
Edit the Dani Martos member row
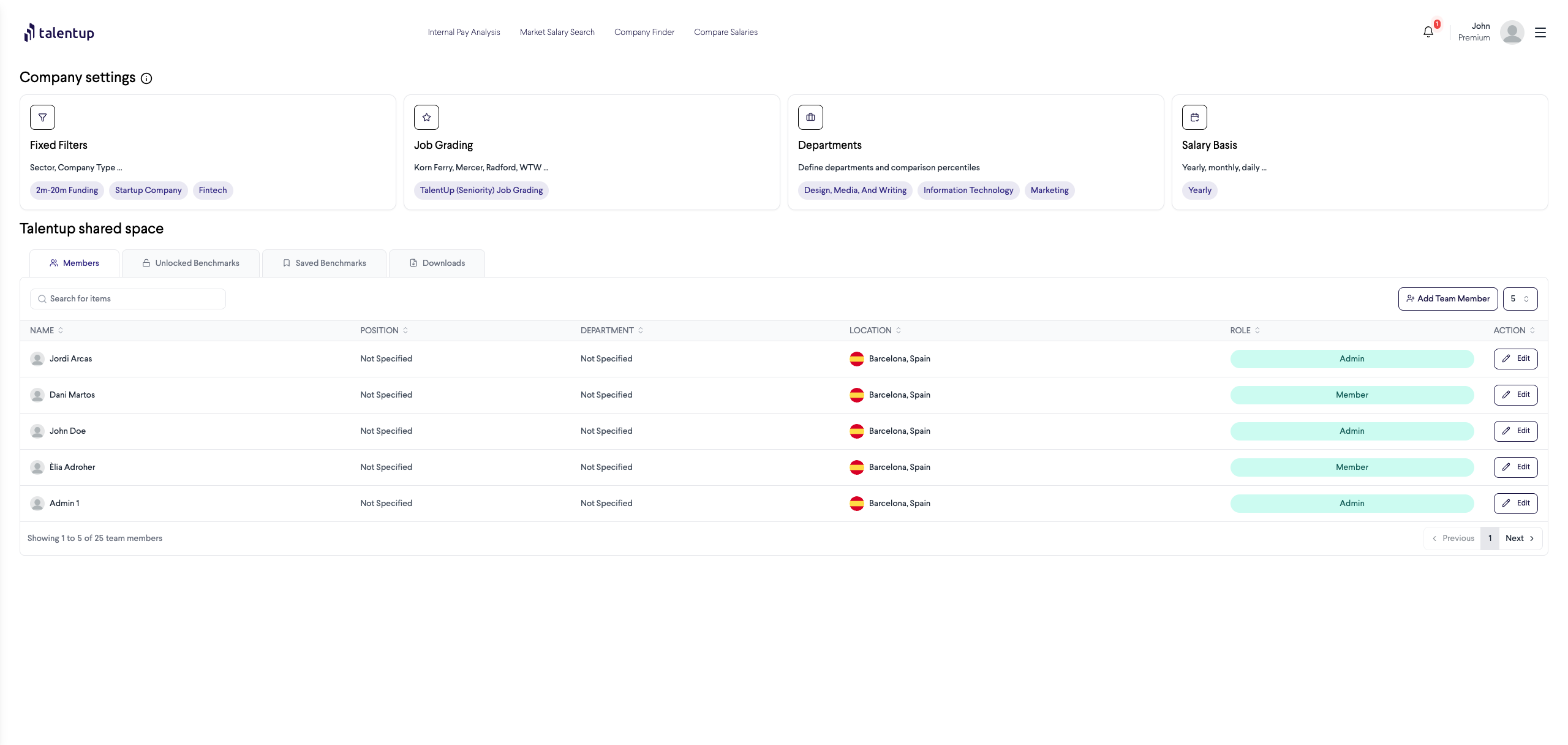coord(1515,395)
